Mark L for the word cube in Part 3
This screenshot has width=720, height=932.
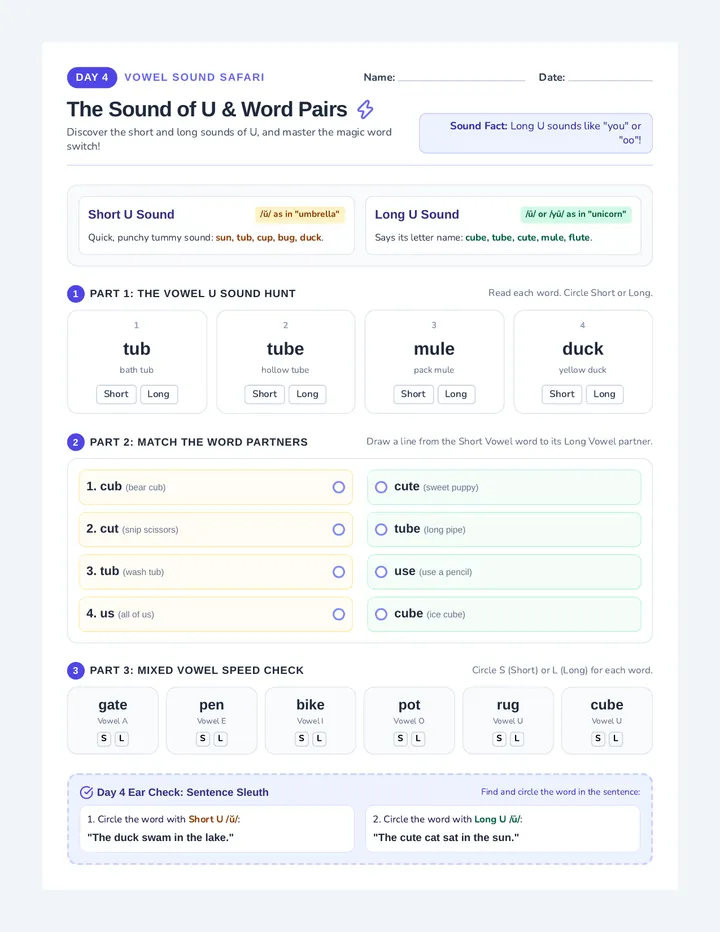click(x=615, y=739)
